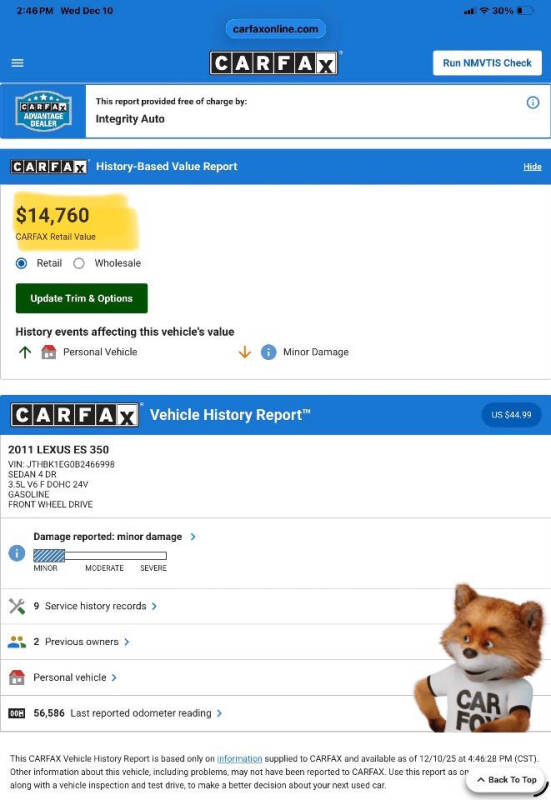Screen dimensions: 551x800
Task: Expand 9 Service history records chevron
Action: click(x=154, y=606)
